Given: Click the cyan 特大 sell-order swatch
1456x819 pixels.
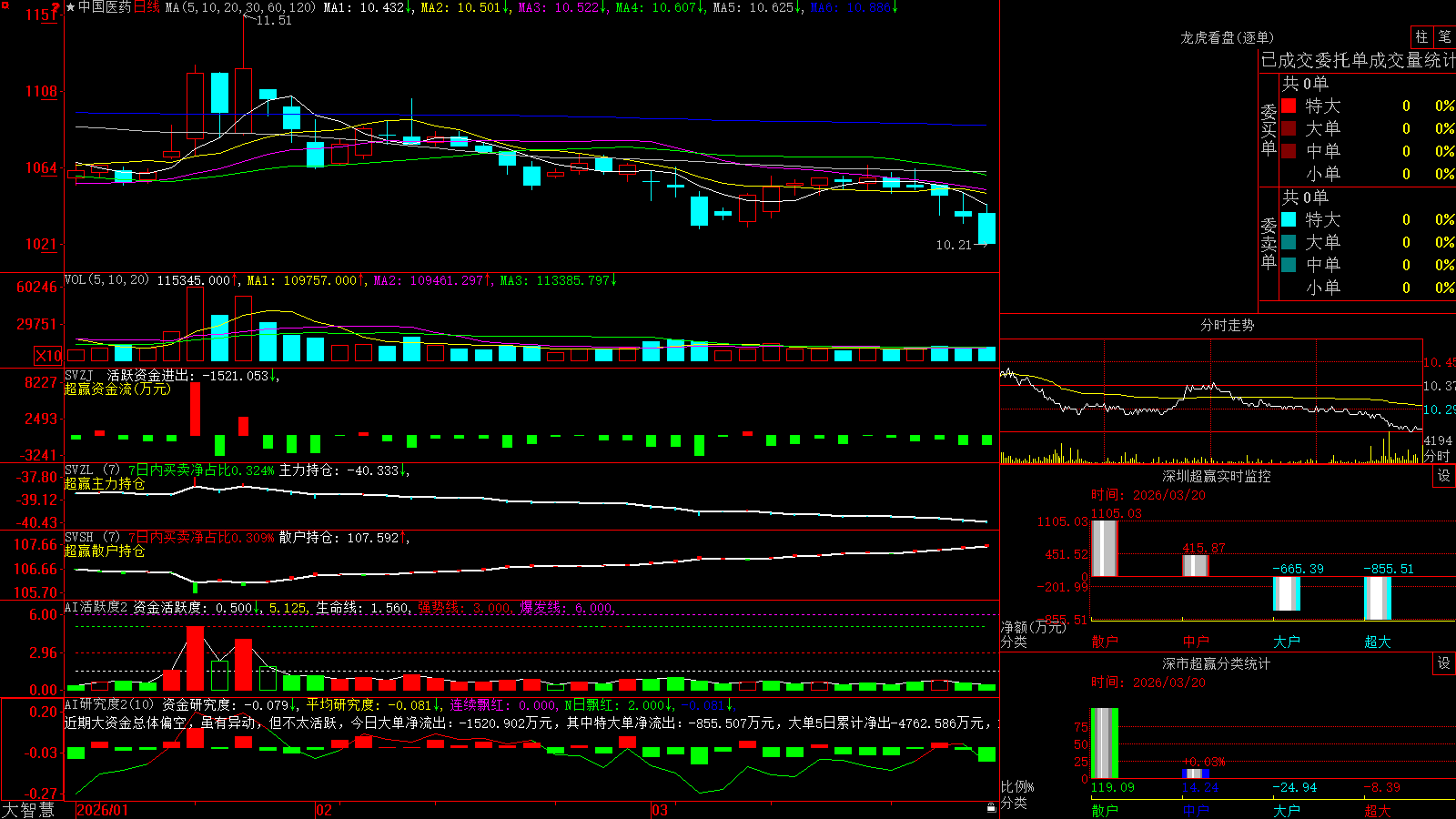Looking at the screenshot, I should click(x=1289, y=219).
